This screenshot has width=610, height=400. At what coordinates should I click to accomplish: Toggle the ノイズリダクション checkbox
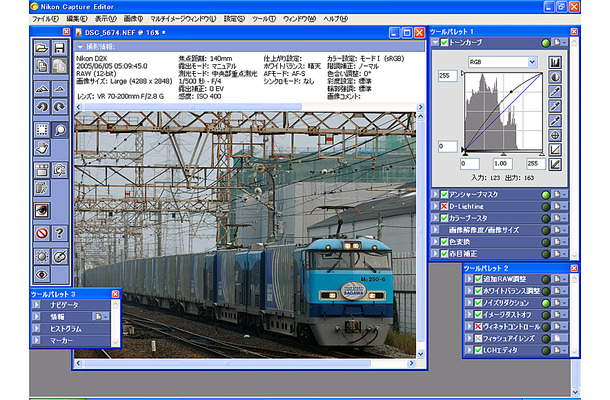tap(478, 303)
